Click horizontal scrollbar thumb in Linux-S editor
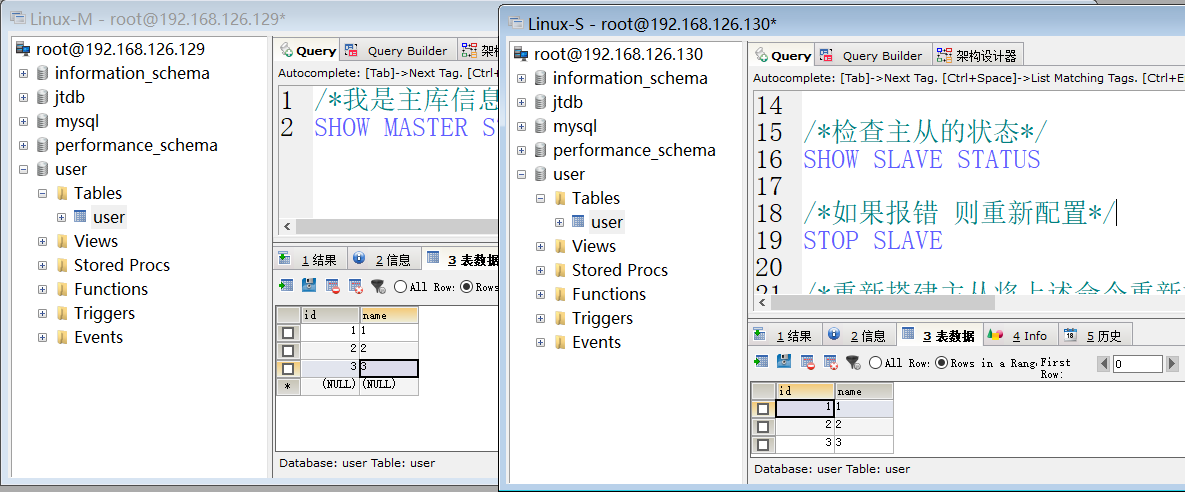This screenshot has height=492, width=1185. point(882,302)
